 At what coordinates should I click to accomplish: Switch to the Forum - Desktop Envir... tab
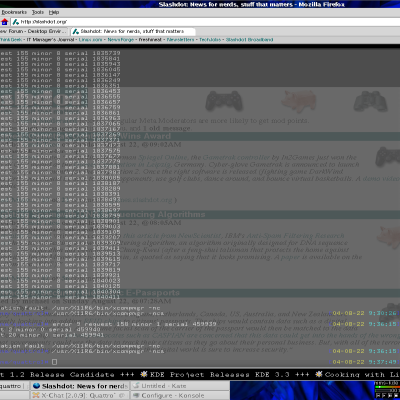pyautogui.click(x=34, y=31)
